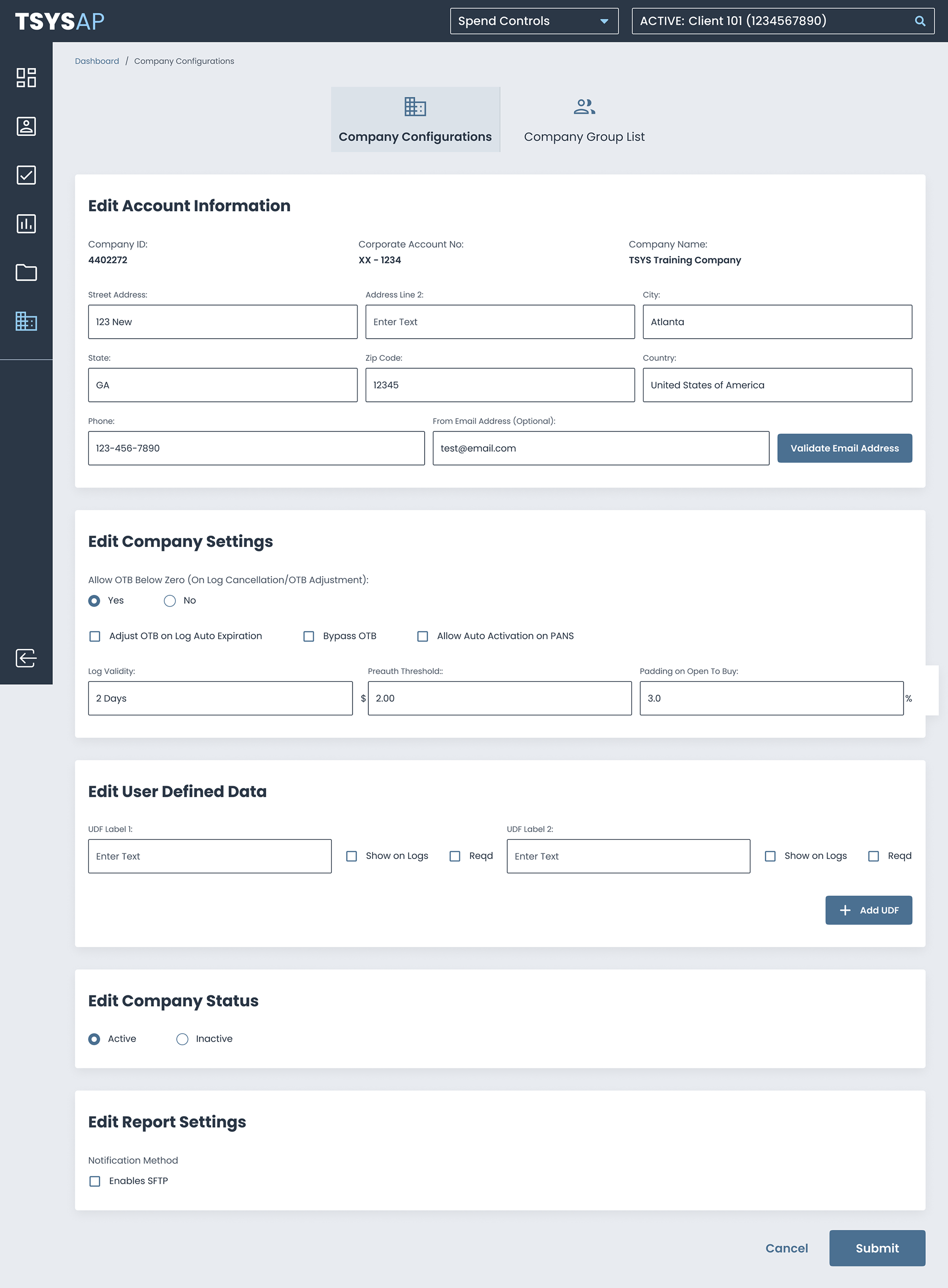Click the building icon above Company Configurations
948x1288 pixels.
pyautogui.click(x=415, y=107)
